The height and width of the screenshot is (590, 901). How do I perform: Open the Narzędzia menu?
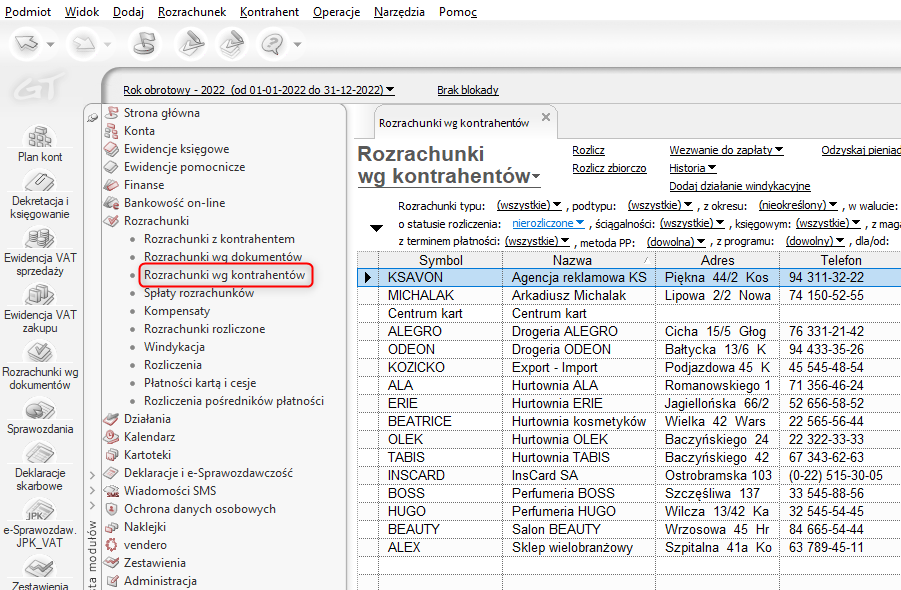click(x=399, y=12)
